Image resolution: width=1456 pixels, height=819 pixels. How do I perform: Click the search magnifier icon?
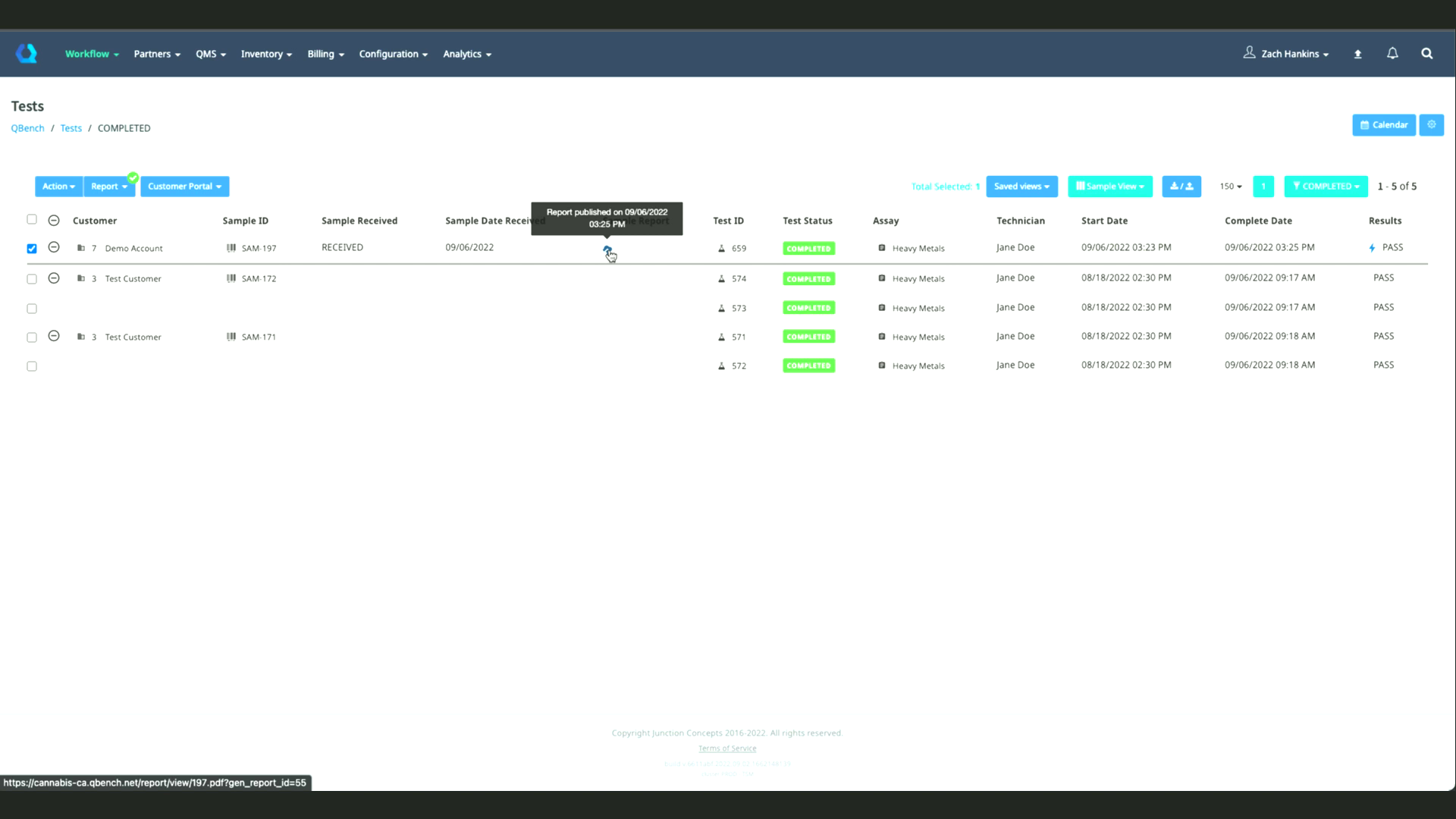1426,53
